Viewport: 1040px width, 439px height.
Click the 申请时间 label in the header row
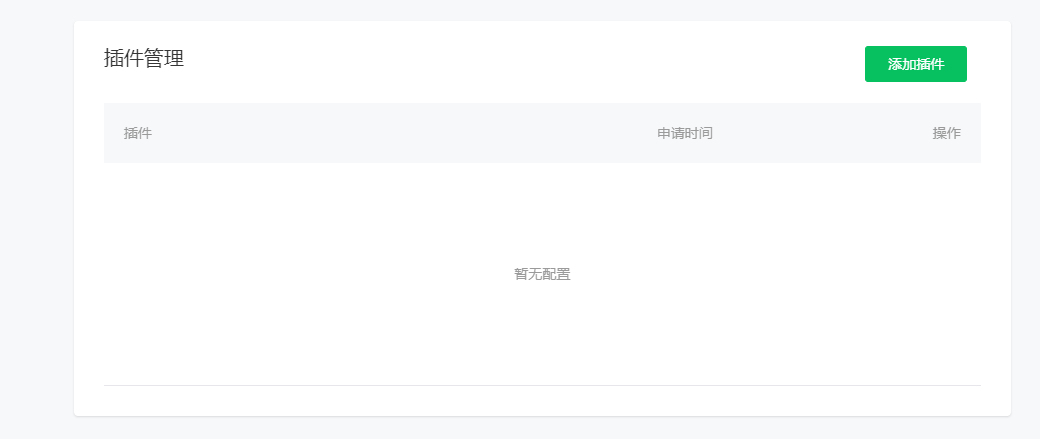click(684, 133)
